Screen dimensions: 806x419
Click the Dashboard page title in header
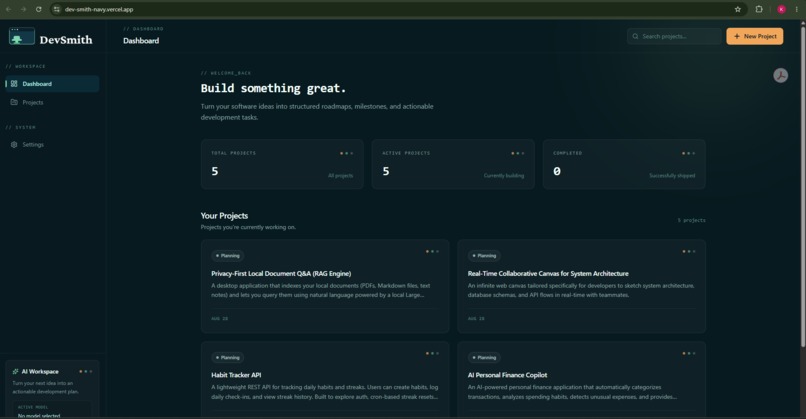(x=141, y=41)
